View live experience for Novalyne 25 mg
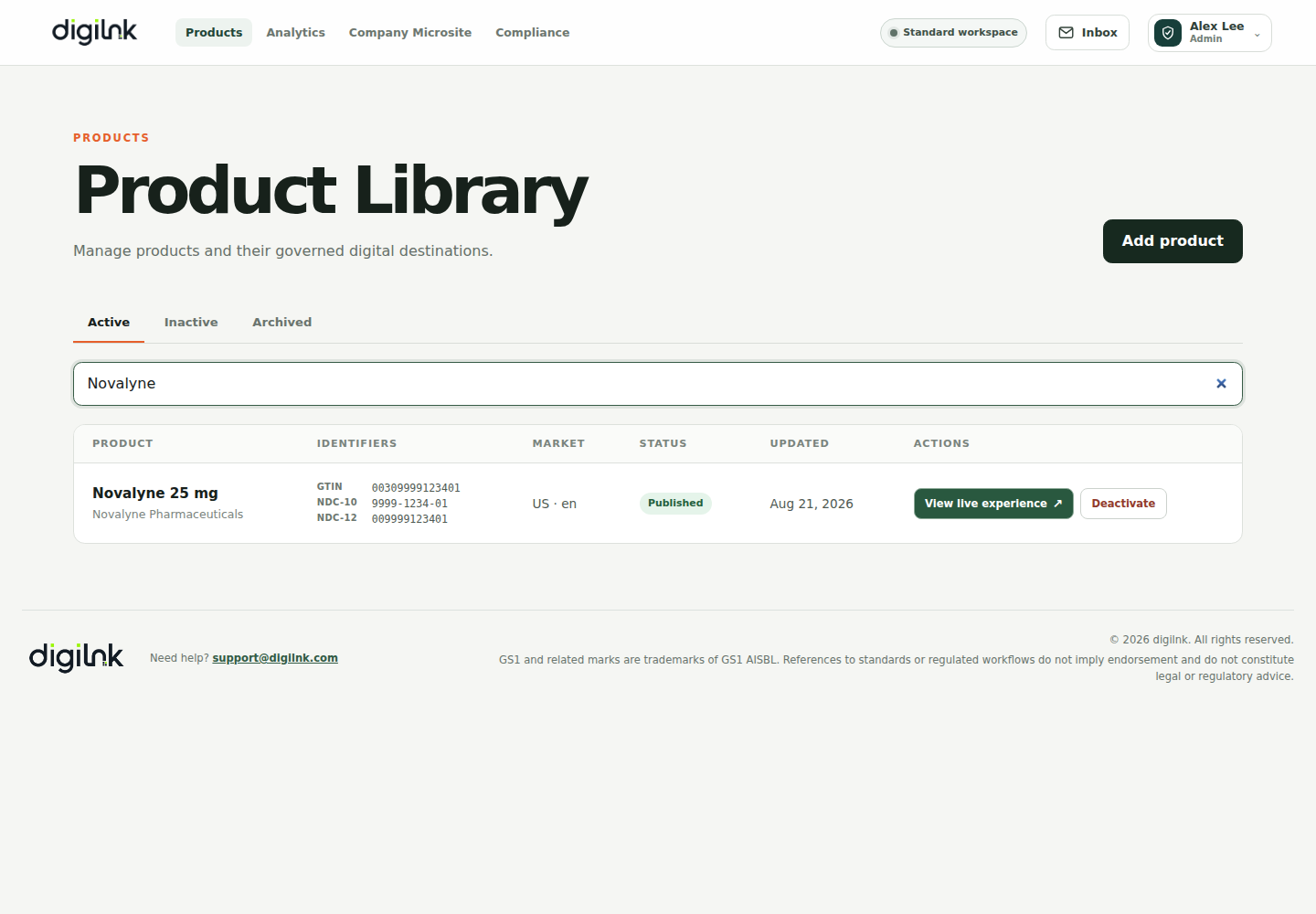 pyautogui.click(x=993, y=504)
